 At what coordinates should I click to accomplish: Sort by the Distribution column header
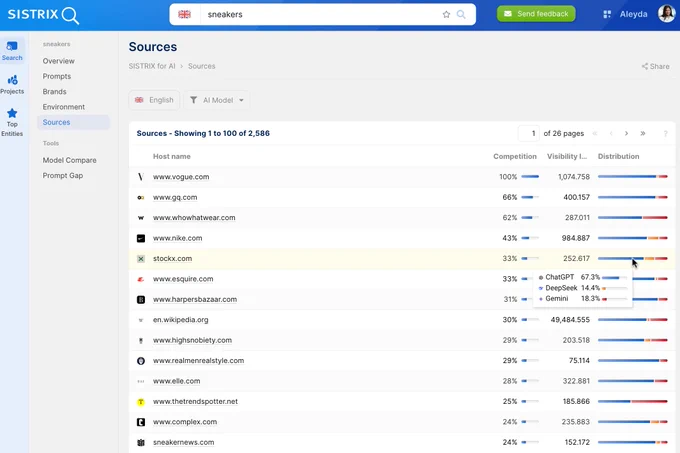[618, 156]
